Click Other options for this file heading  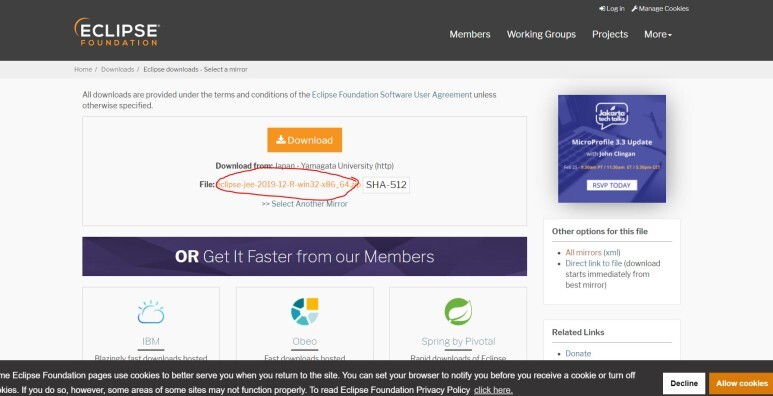tap(599, 231)
